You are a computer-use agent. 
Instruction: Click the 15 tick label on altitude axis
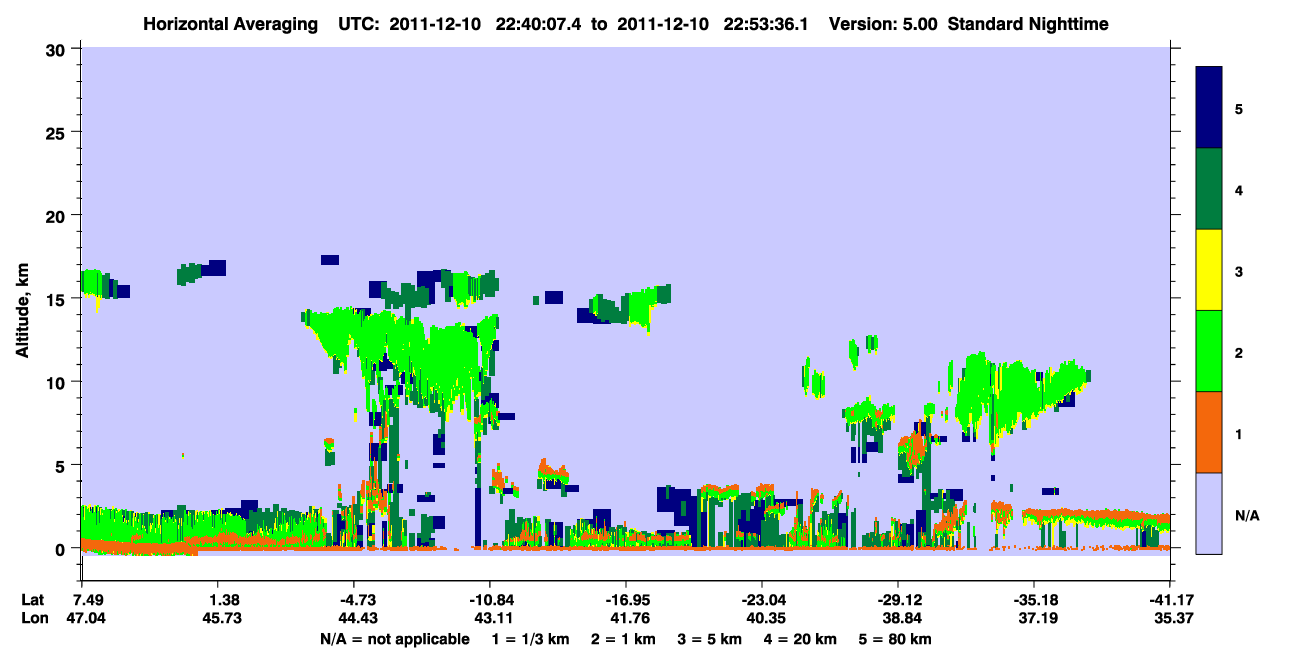pos(58,299)
